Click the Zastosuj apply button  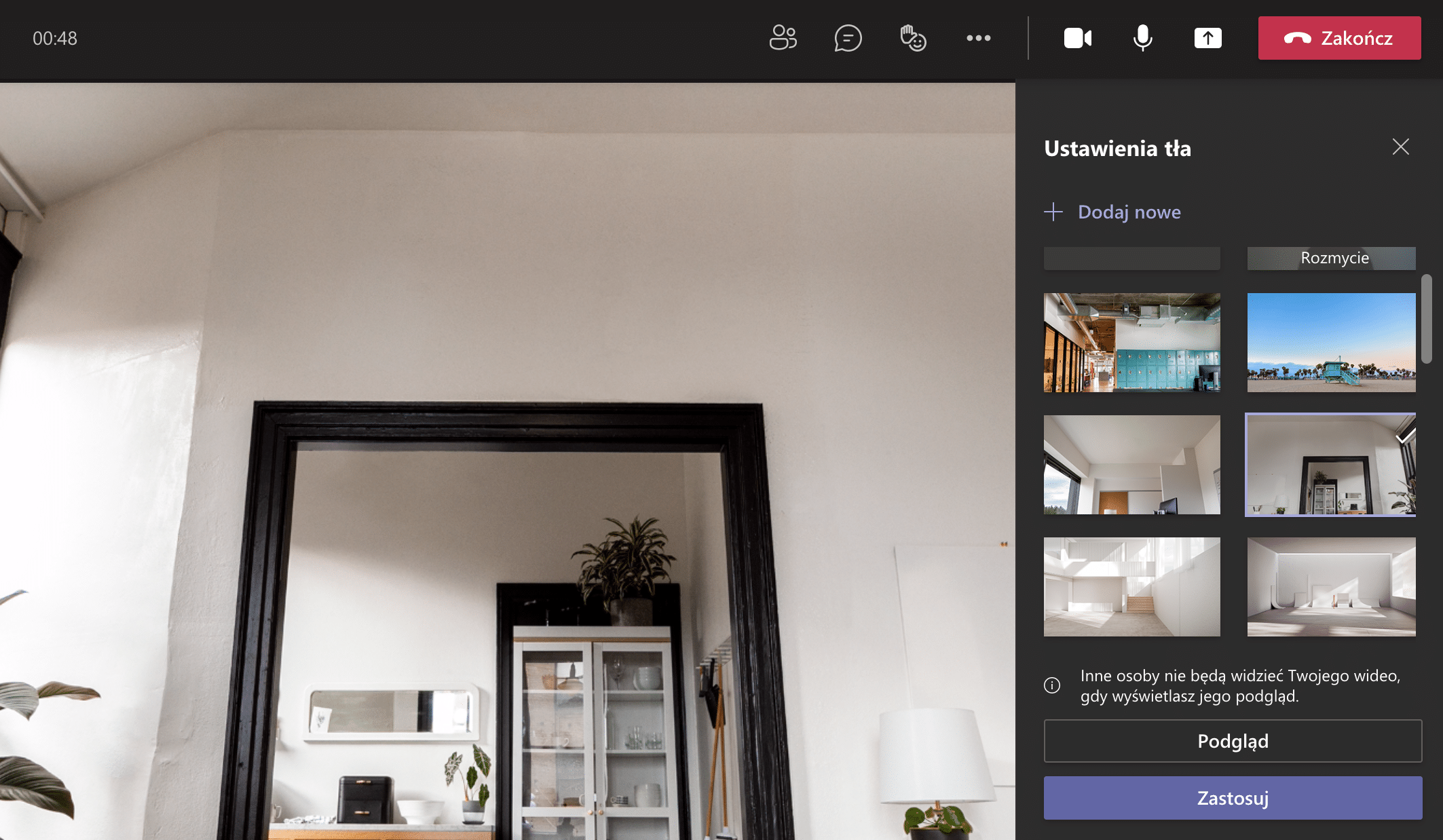[x=1233, y=798]
